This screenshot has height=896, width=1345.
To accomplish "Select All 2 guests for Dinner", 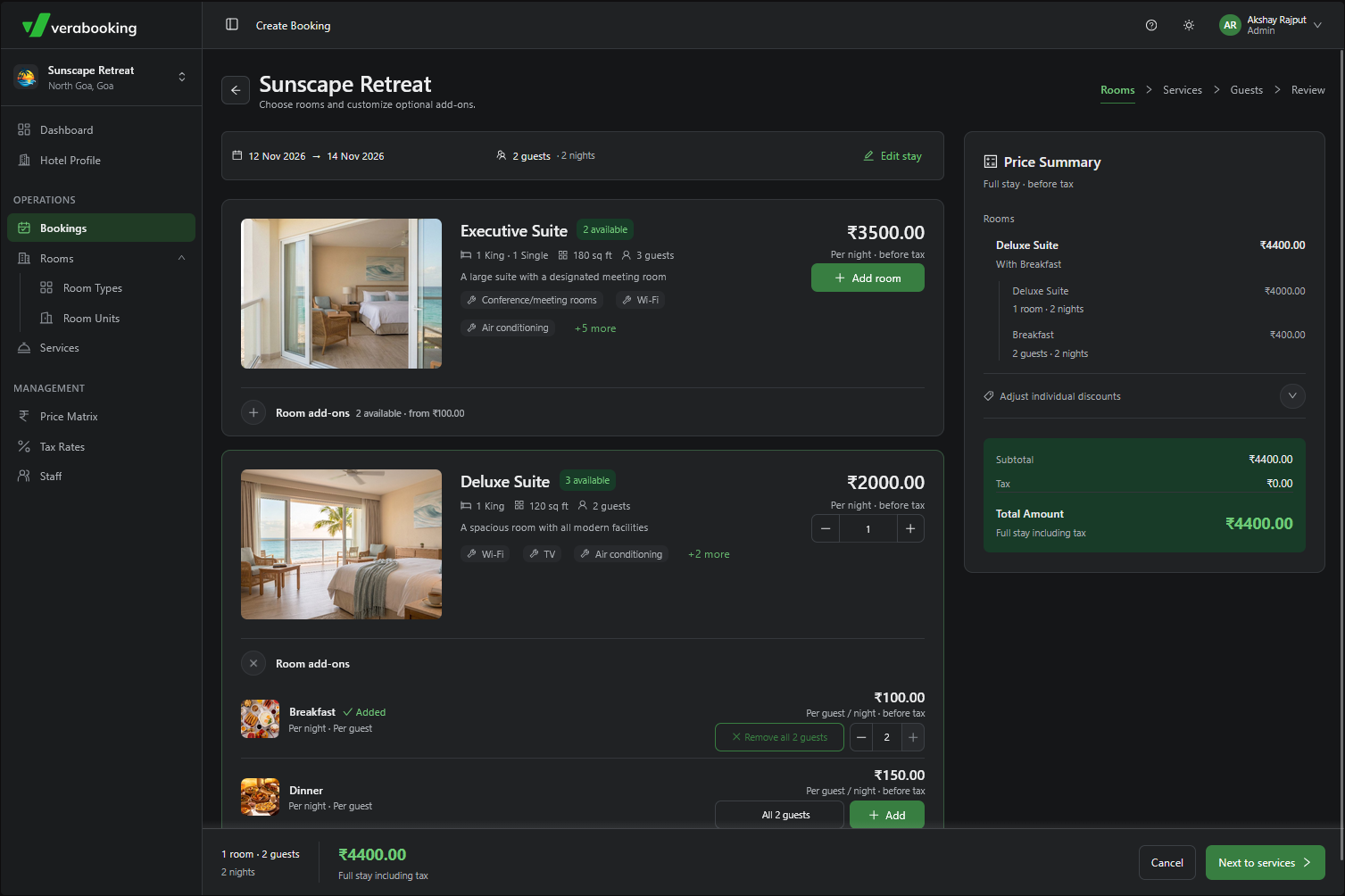I will [x=779, y=815].
